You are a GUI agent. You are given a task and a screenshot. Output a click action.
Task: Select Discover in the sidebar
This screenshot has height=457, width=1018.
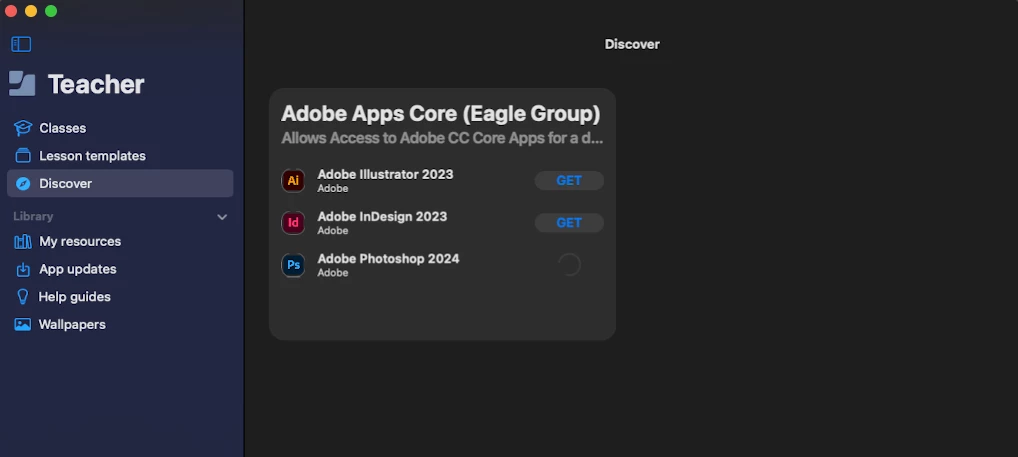120,184
